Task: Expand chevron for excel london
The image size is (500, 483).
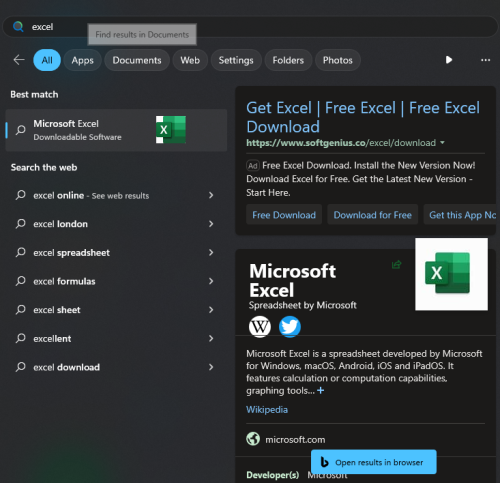Action: tap(211, 224)
